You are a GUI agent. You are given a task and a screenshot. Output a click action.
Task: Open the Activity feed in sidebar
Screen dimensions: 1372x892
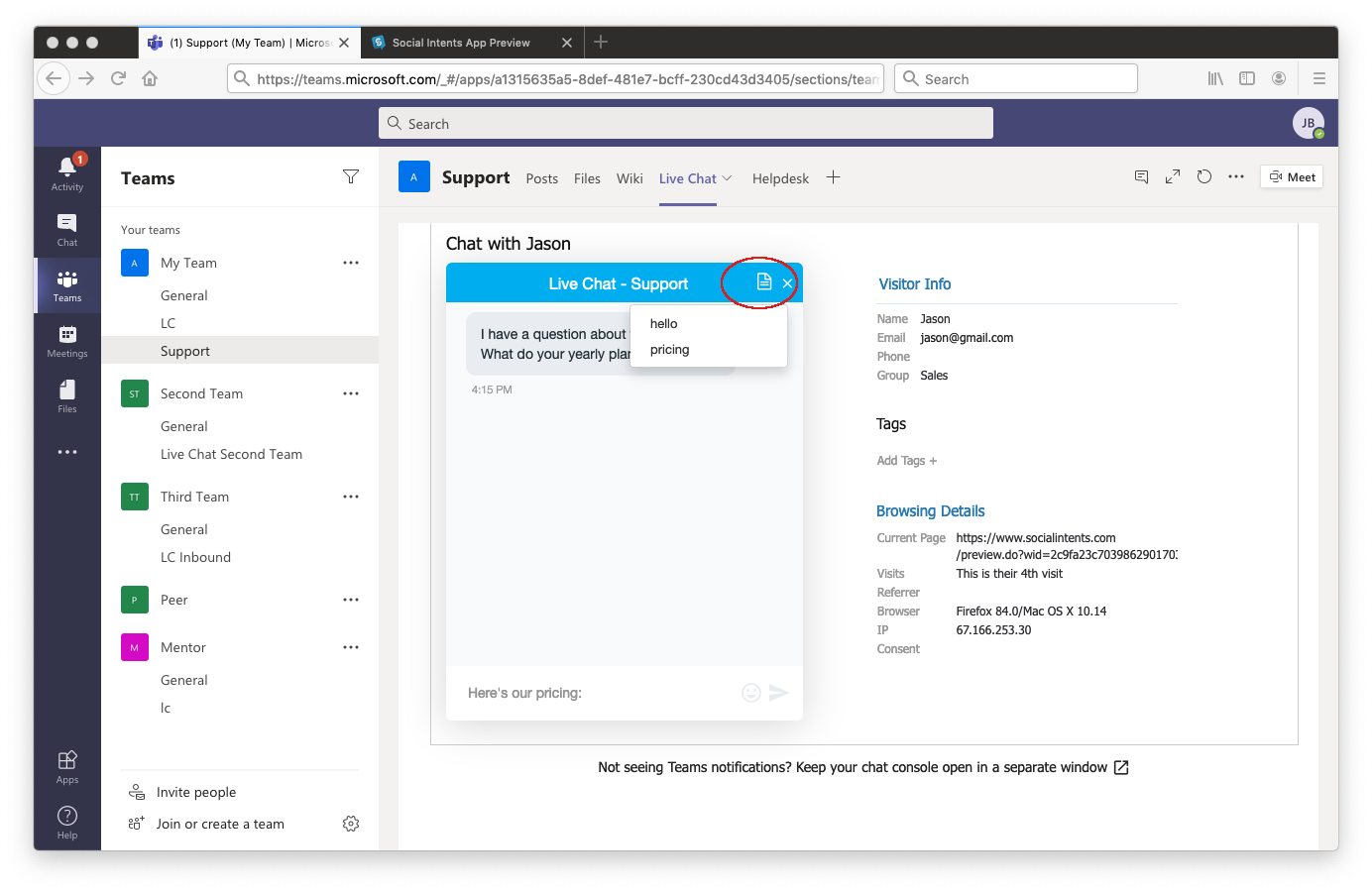point(67,173)
